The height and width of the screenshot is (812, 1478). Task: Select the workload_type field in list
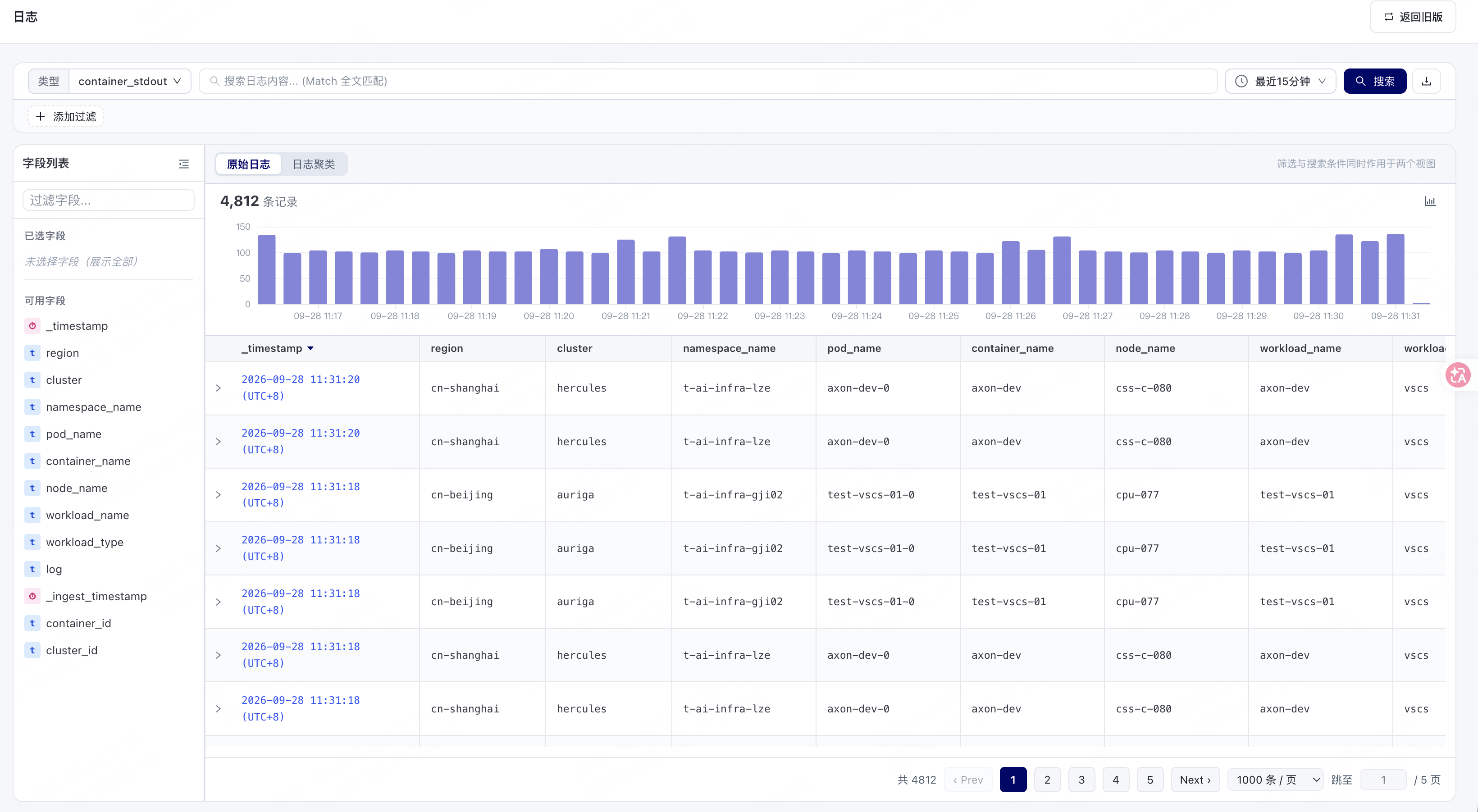coord(85,542)
